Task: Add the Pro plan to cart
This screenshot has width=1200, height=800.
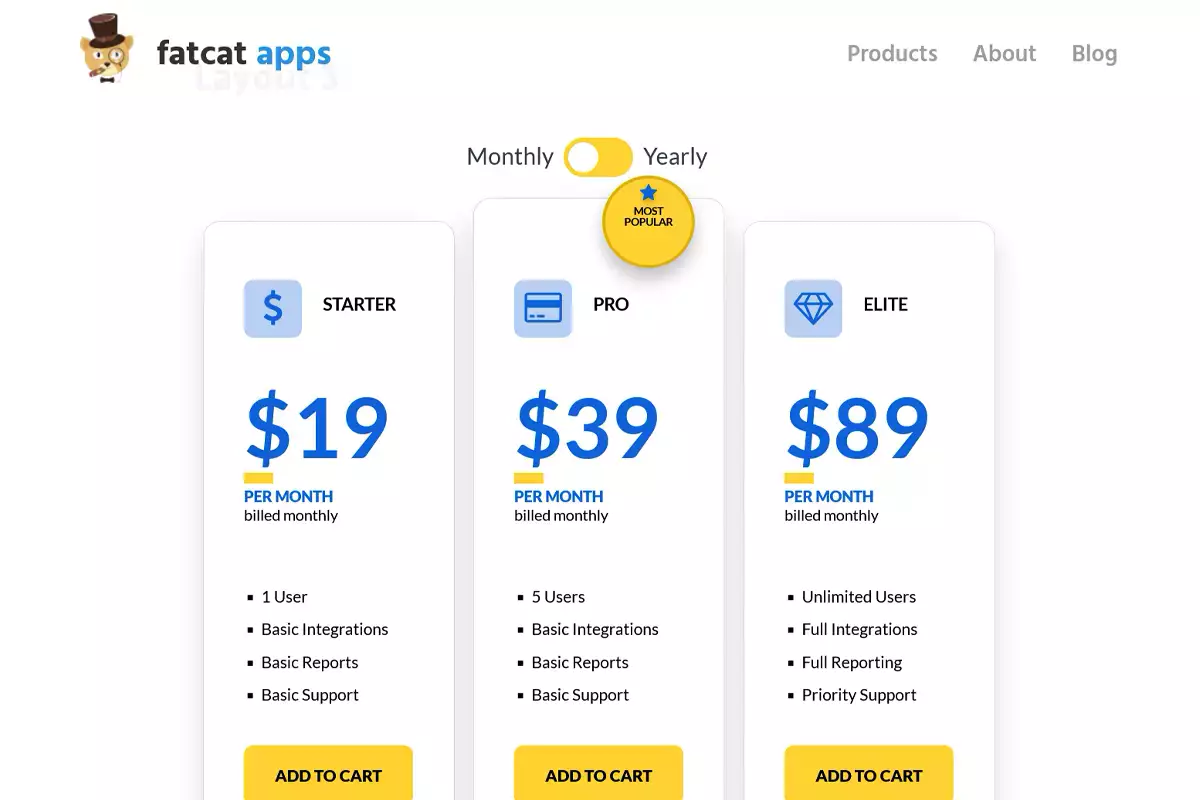Action: coord(598,775)
